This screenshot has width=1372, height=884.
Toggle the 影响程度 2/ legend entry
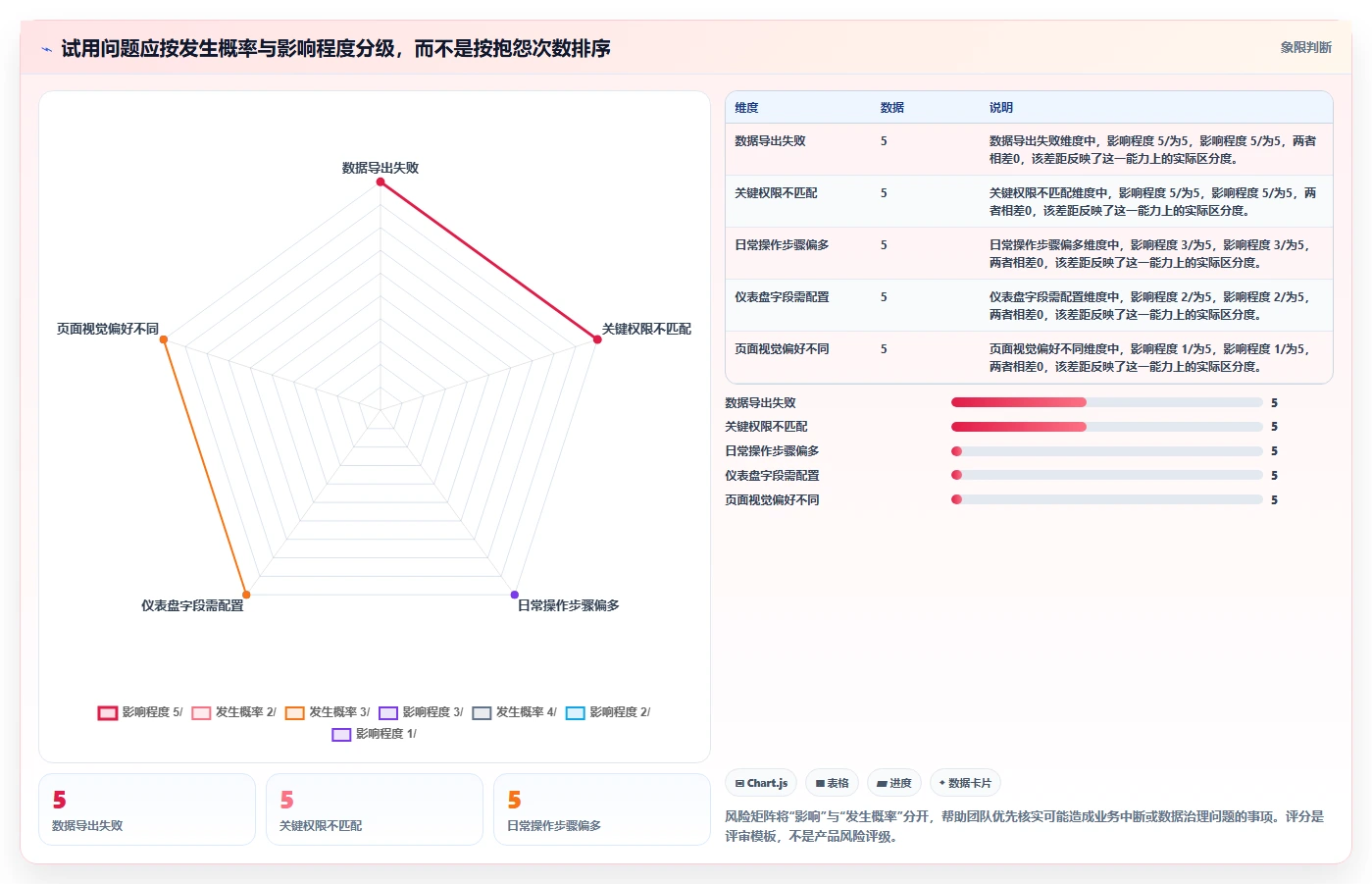click(608, 712)
